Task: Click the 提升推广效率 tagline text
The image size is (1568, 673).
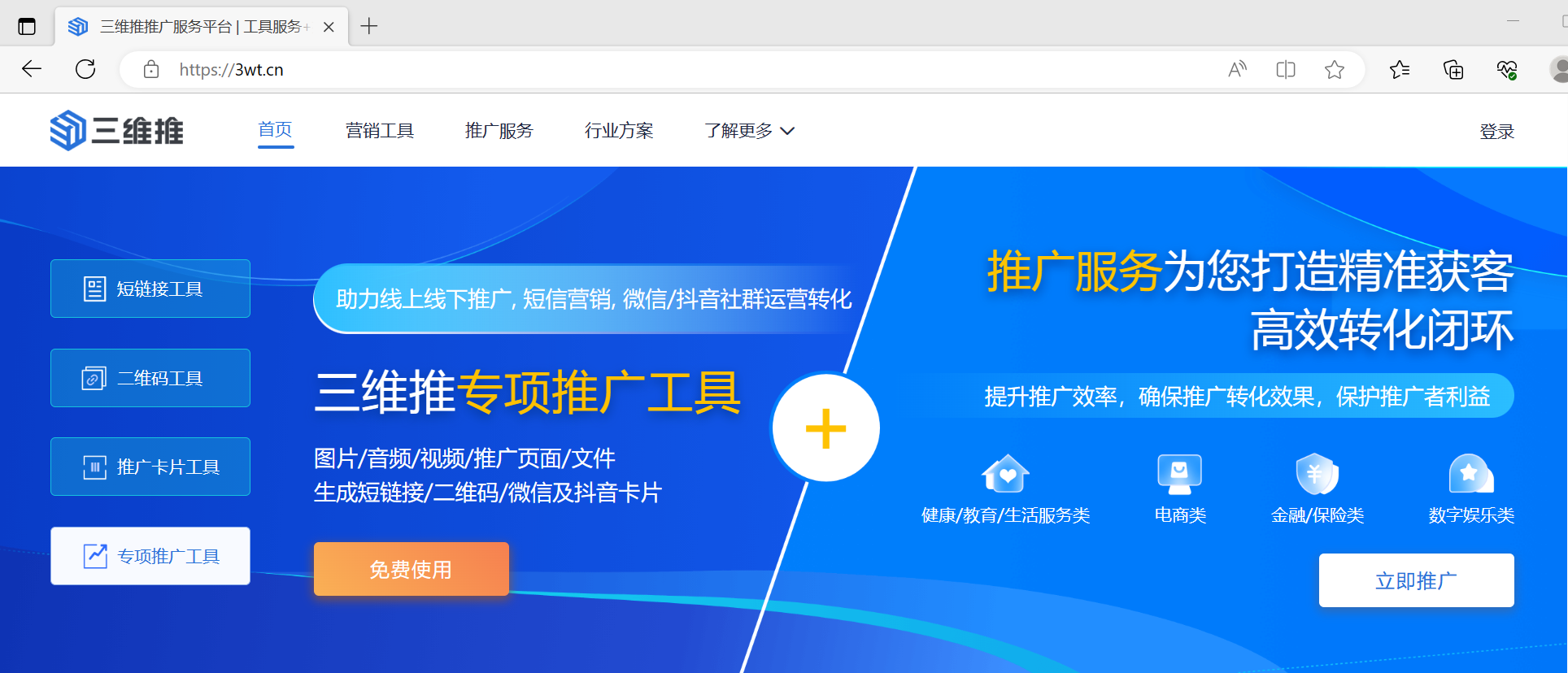Action: (x=1237, y=397)
